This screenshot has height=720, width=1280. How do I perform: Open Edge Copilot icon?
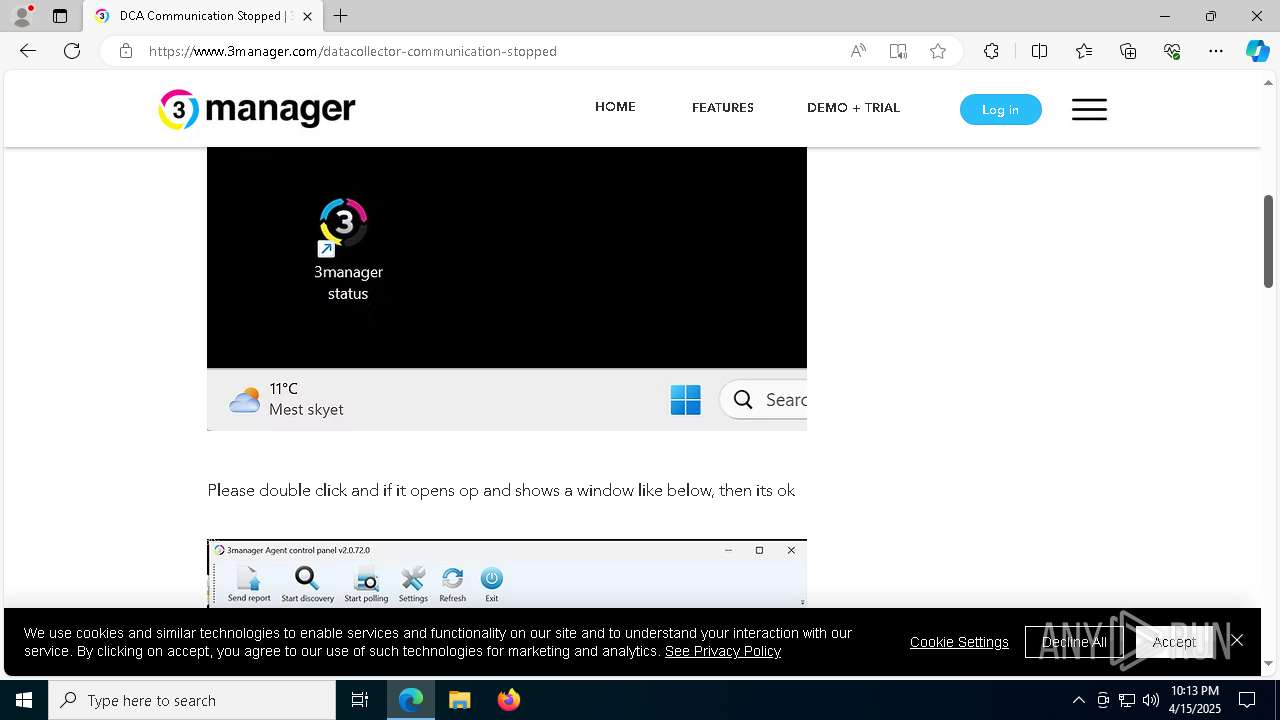1257,51
